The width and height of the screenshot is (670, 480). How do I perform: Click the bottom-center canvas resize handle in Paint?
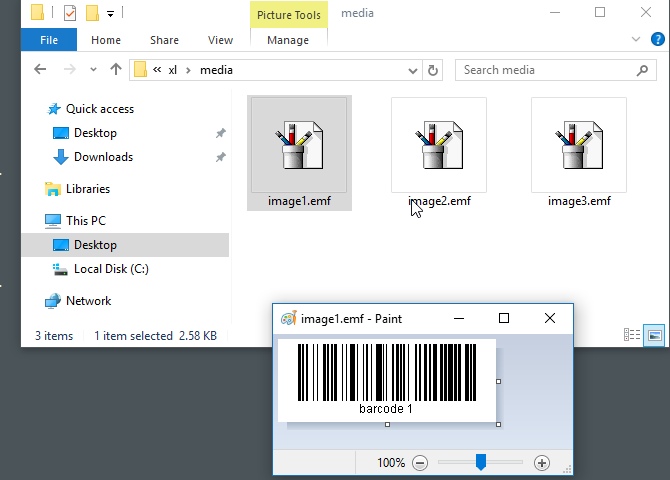tap(388, 424)
